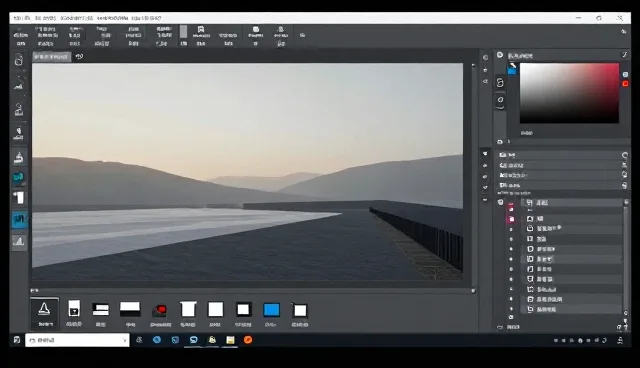Switch to the open document tab above canvas
Viewport: 640px width, 368px height.
pyautogui.click(x=51, y=57)
